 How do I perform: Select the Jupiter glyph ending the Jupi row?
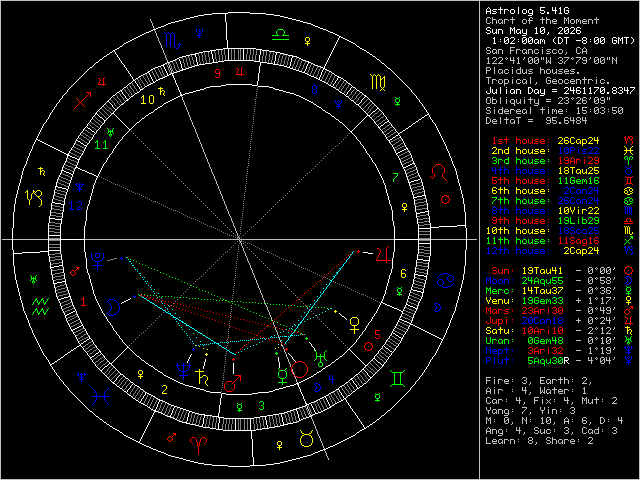pos(629,320)
